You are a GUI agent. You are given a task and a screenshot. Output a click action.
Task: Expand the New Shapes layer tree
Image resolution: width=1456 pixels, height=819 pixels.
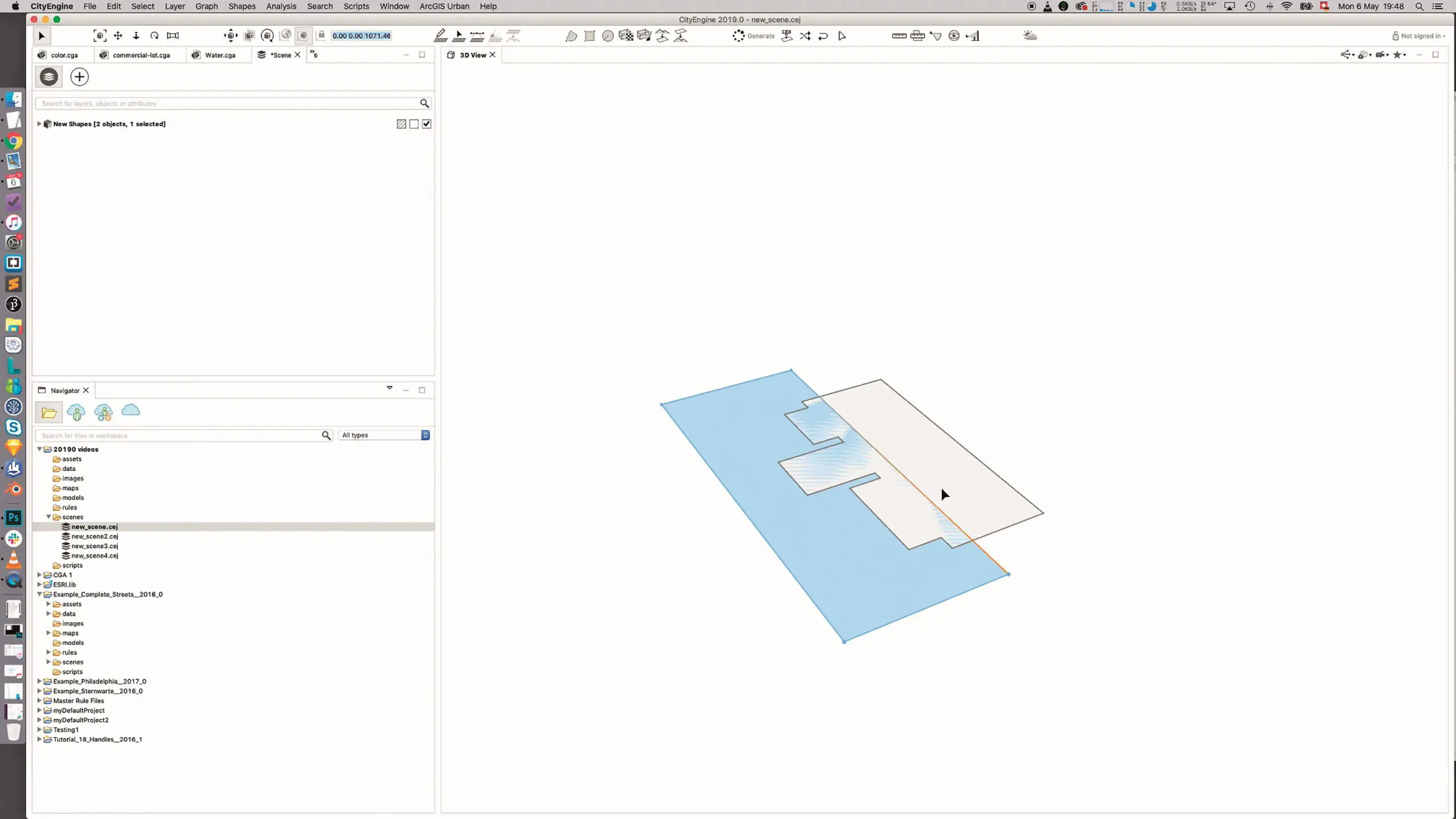pos(39,124)
